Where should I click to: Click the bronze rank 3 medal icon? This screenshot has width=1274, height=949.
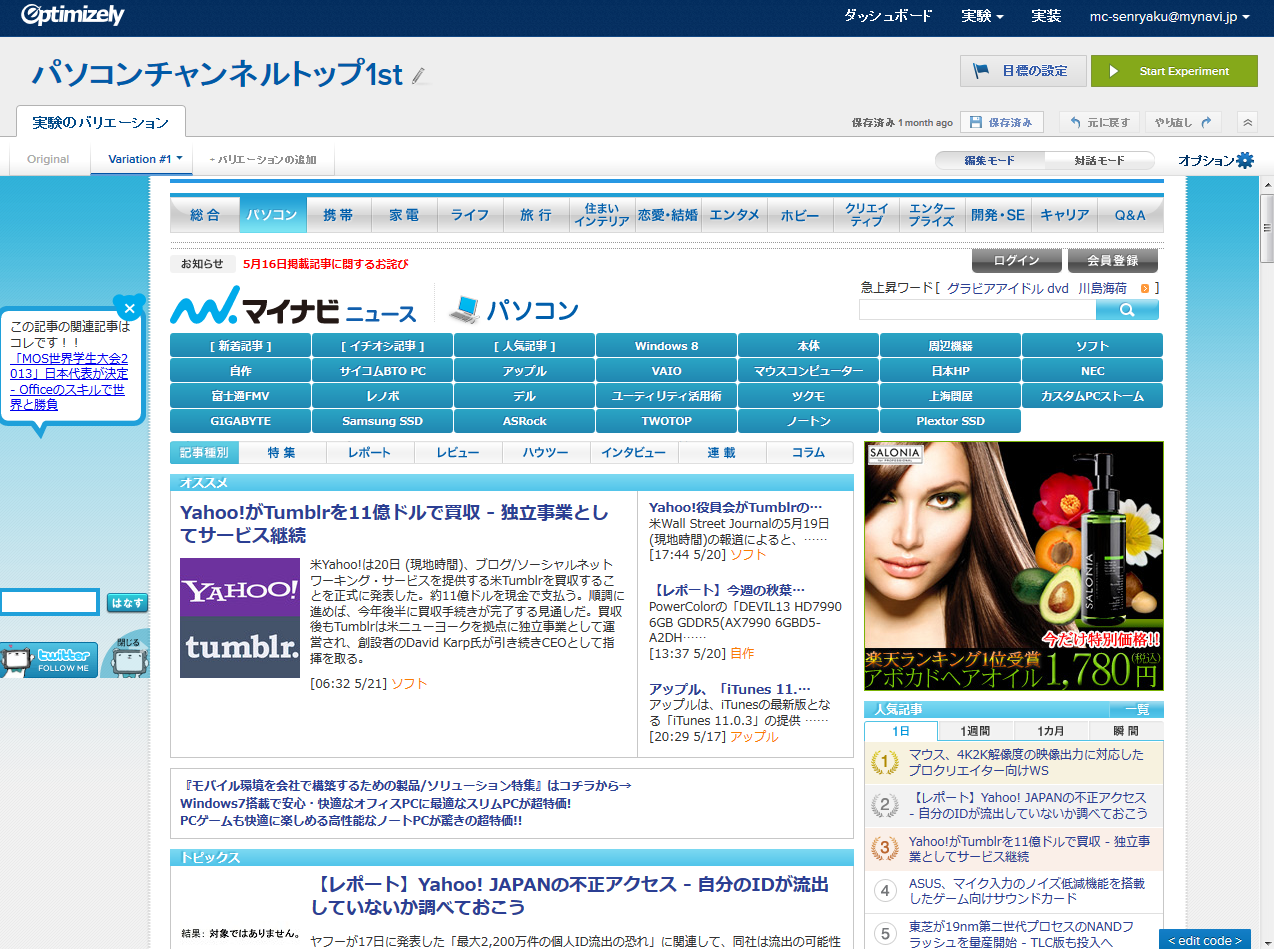[x=885, y=849]
